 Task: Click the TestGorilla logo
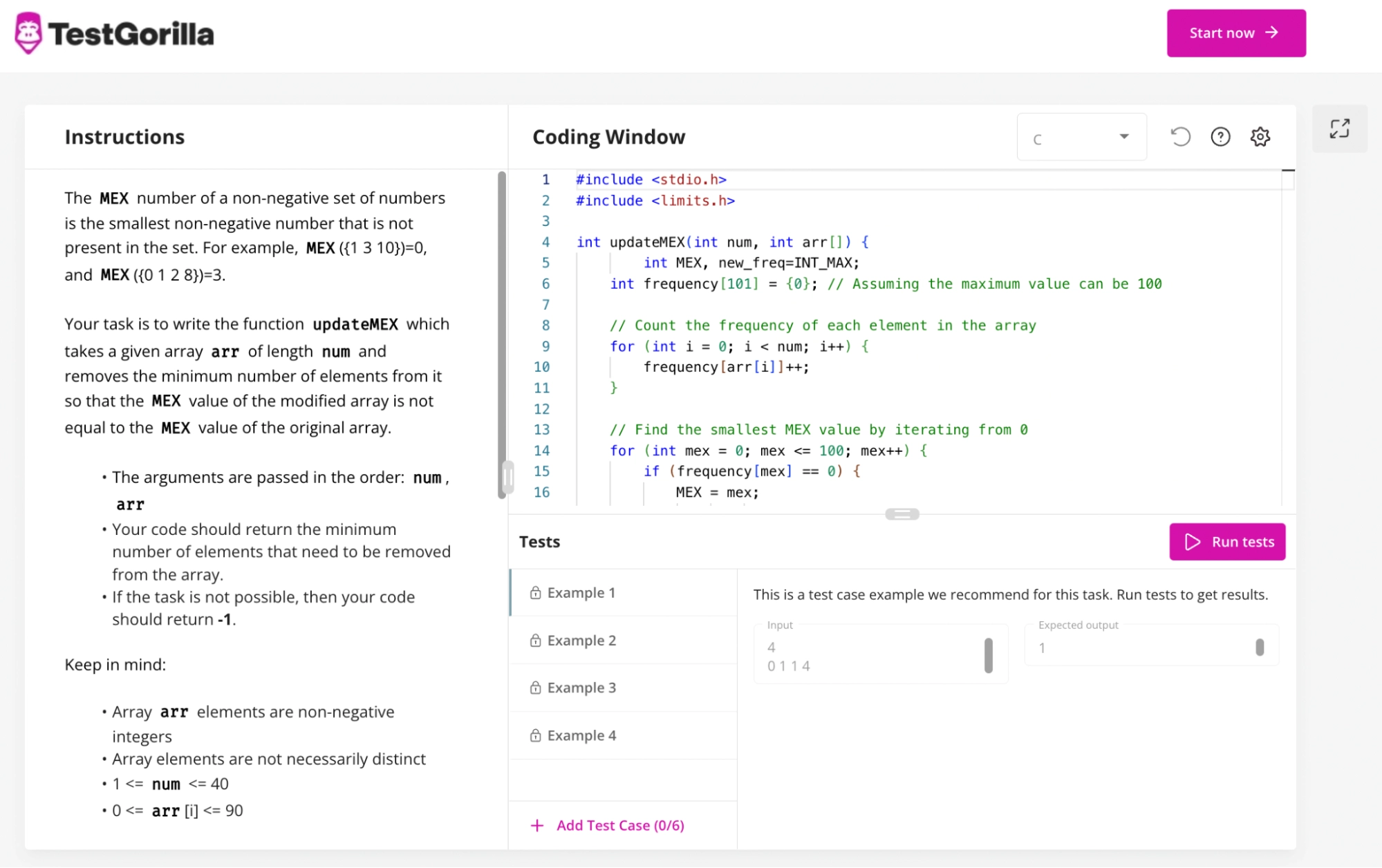coord(114,33)
